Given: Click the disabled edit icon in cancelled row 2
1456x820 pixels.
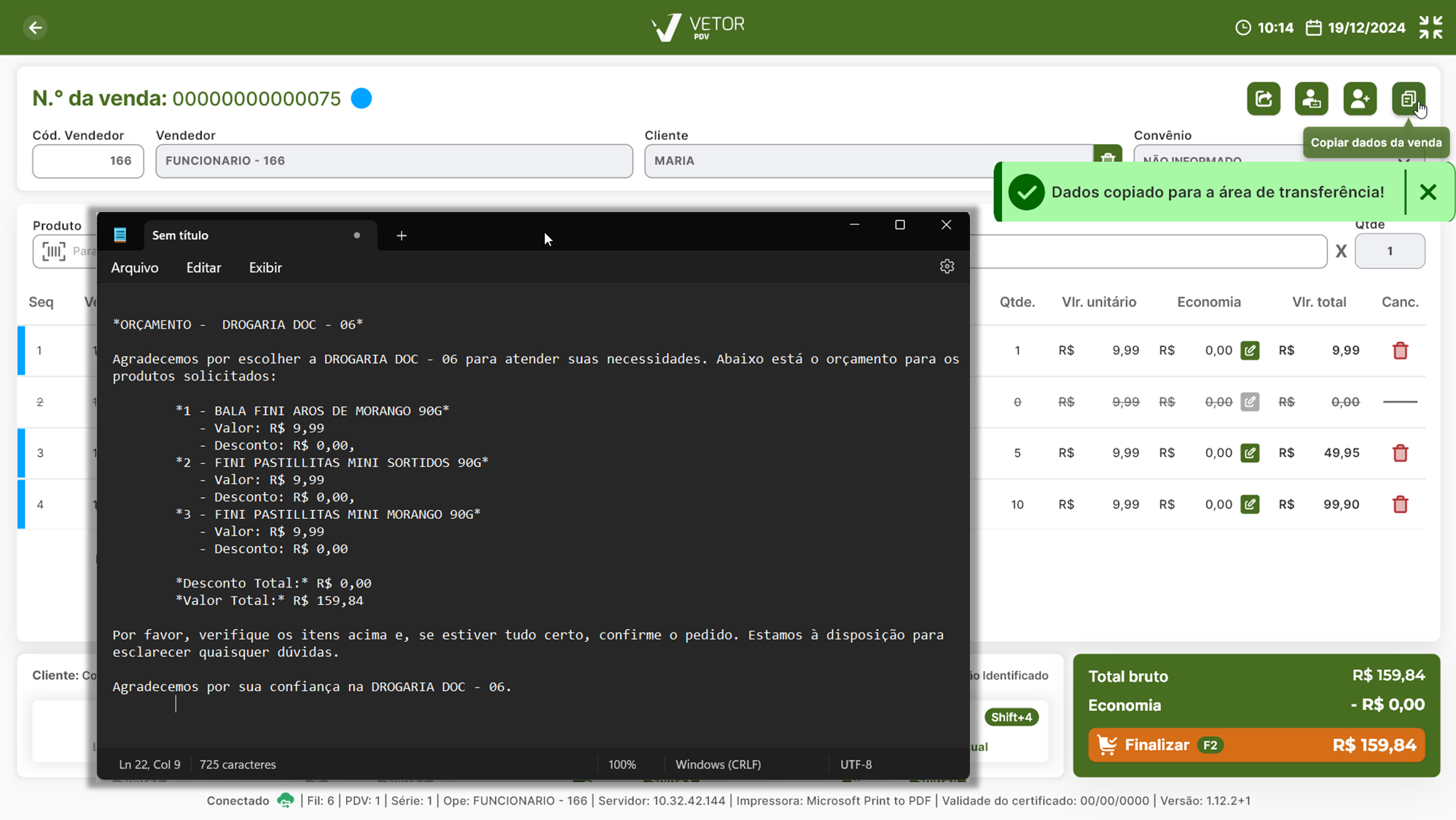Looking at the screenshot, I should [x=1250, y=402].
